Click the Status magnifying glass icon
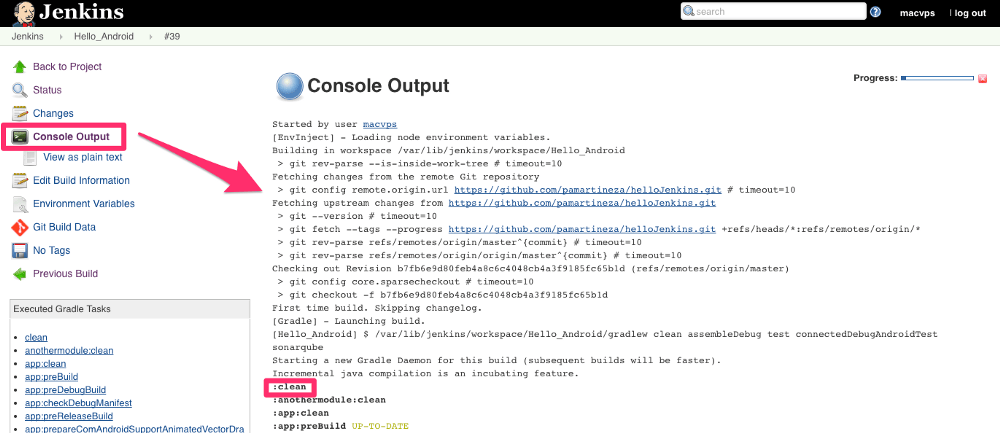The height and width of the screenshot is (433, 1000). (x=19, y=90)
